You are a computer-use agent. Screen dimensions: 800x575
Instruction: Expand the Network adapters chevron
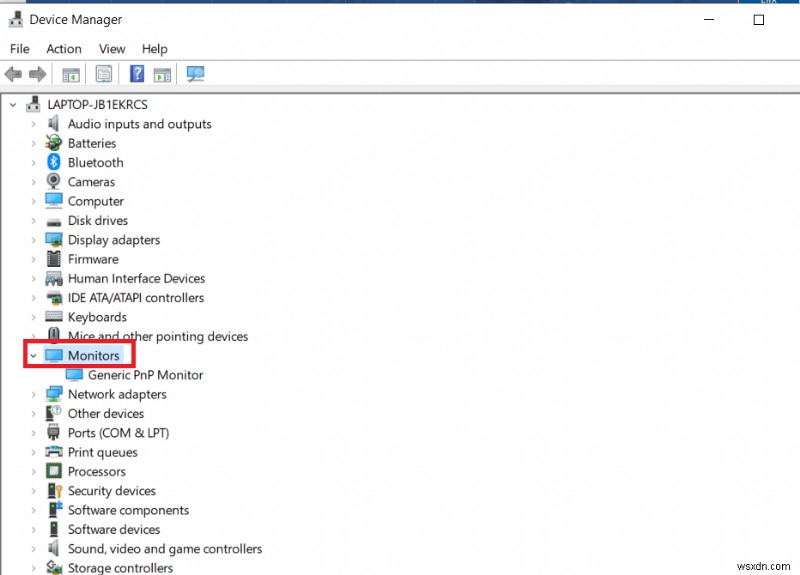34,394
